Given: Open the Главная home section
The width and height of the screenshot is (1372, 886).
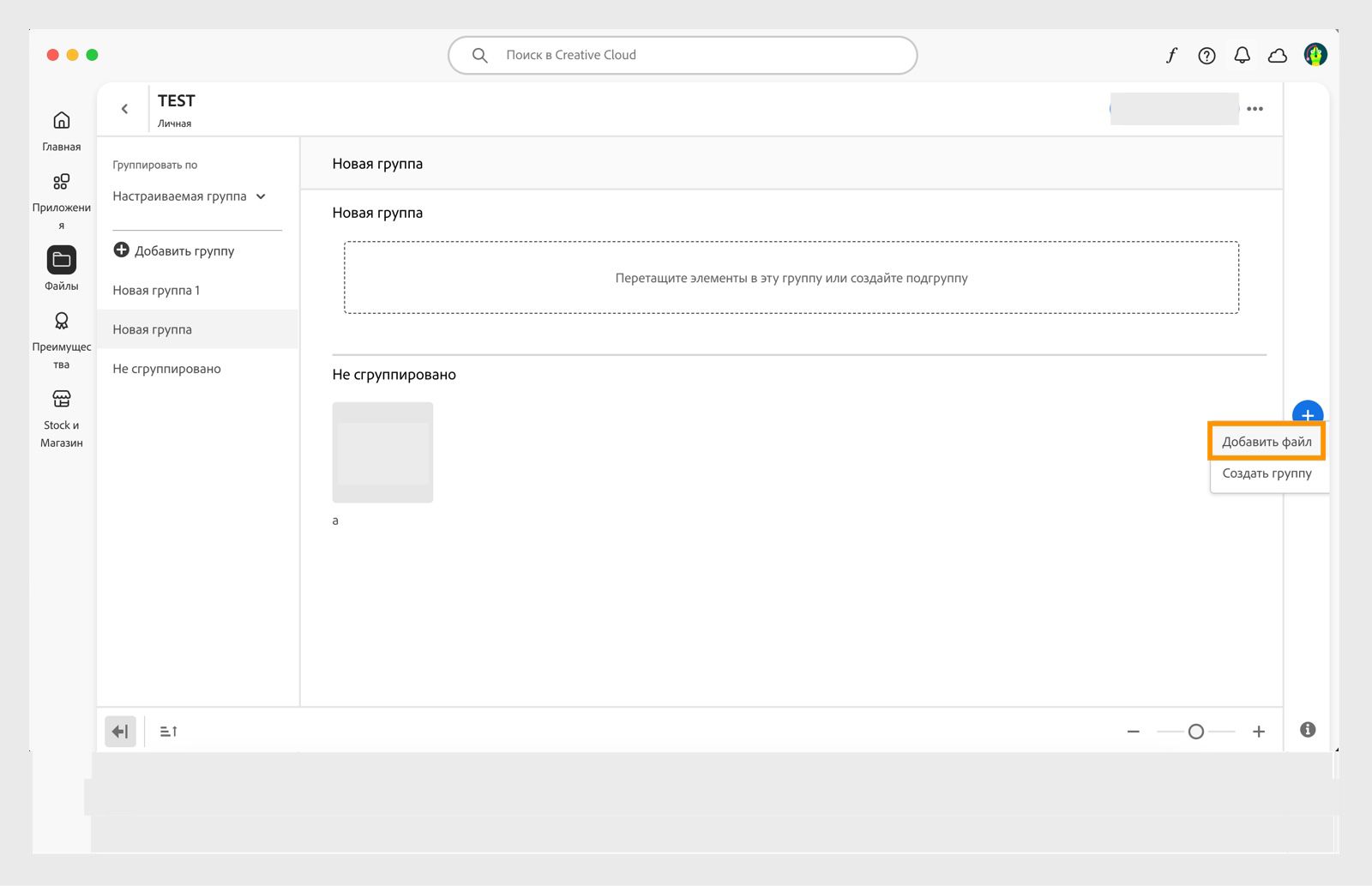Looking at the screenshot, I should pos(62,131).
